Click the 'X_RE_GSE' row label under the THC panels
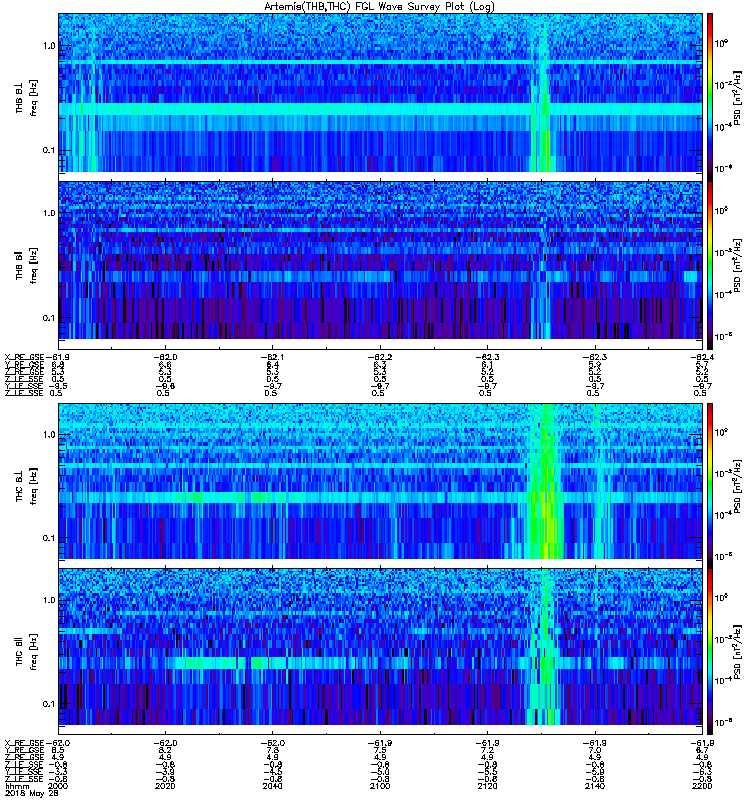Image resolution: width=750 pixels, height=800 pixels. coord(24,743)
